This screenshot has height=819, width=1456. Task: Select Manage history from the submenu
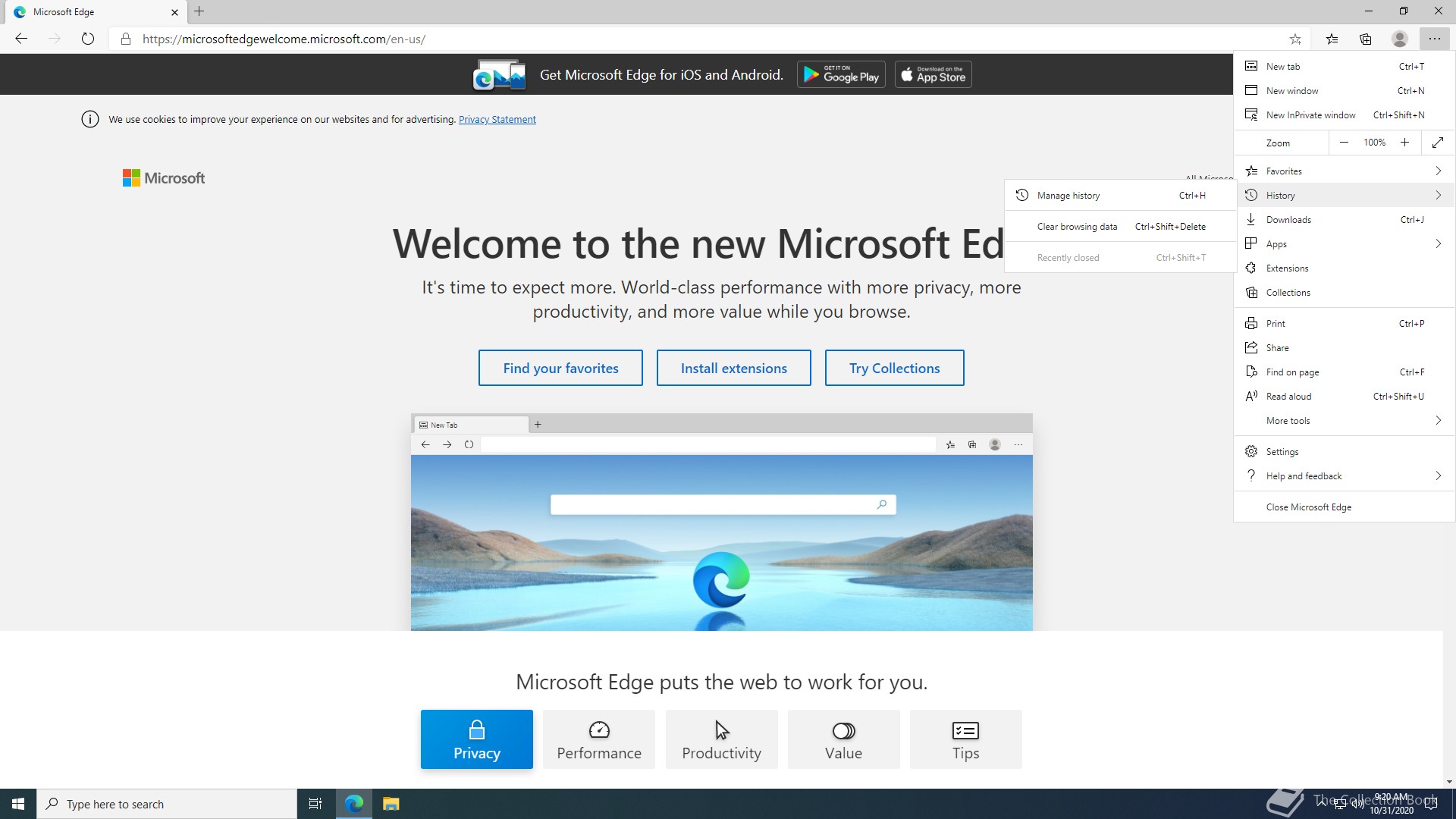(x=1068, y=196)
